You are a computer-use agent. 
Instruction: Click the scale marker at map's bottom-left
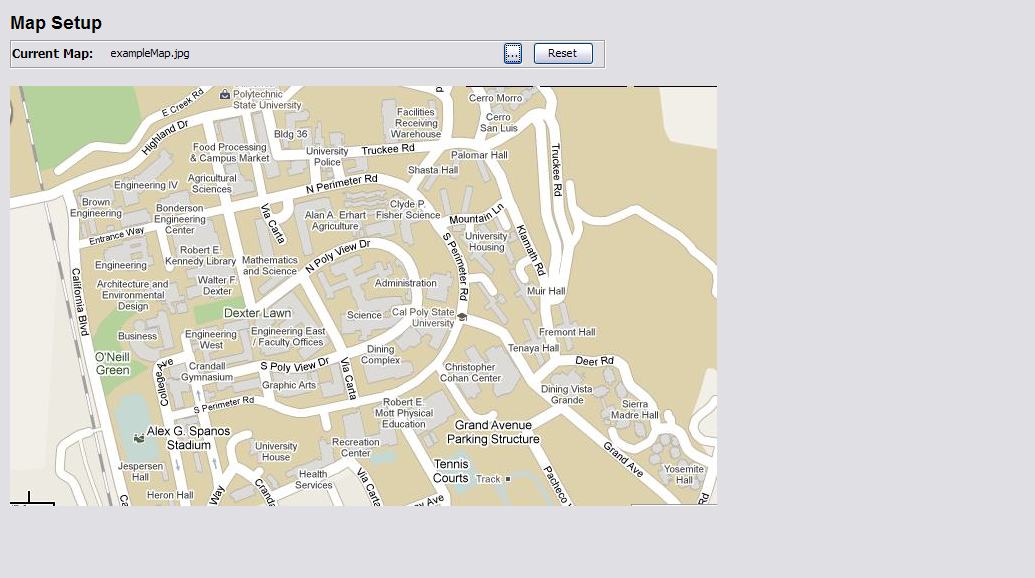(x=30, y=499)
